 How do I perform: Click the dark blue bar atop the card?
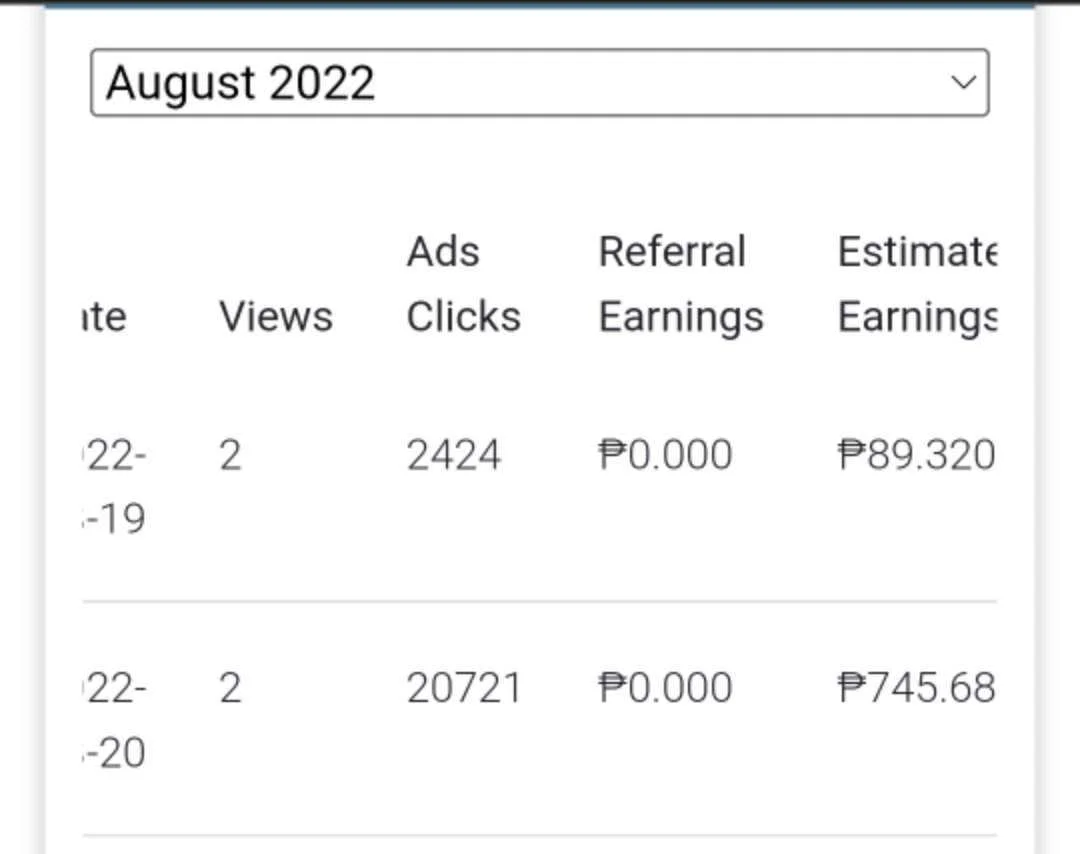[540, 3]
